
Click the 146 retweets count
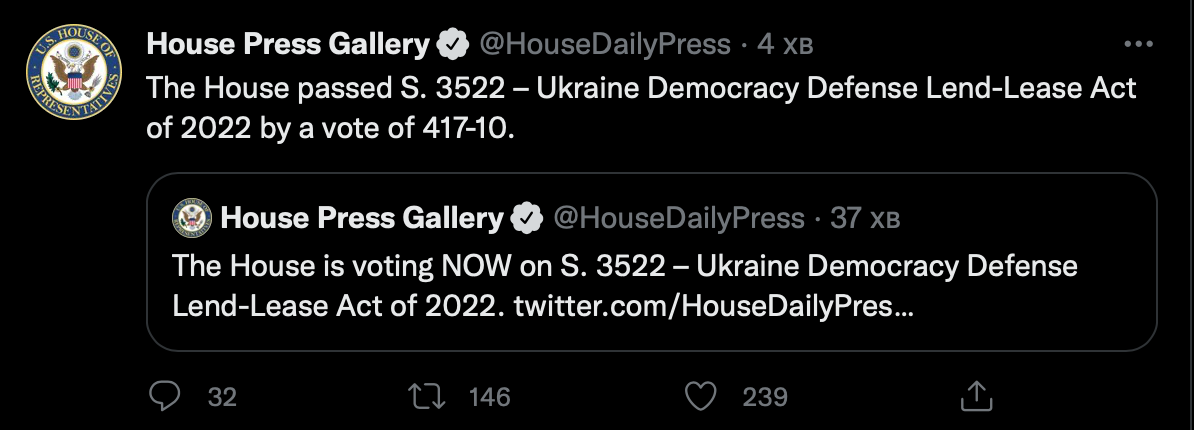(490, 397)
